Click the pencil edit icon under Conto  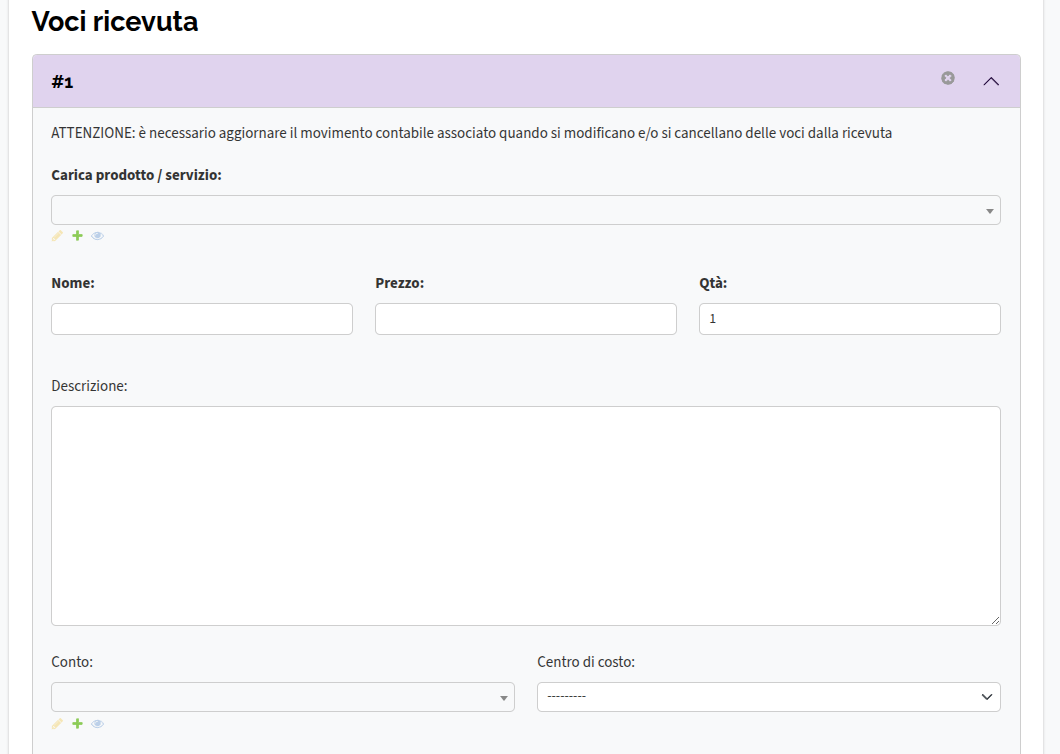click(57, 724)
